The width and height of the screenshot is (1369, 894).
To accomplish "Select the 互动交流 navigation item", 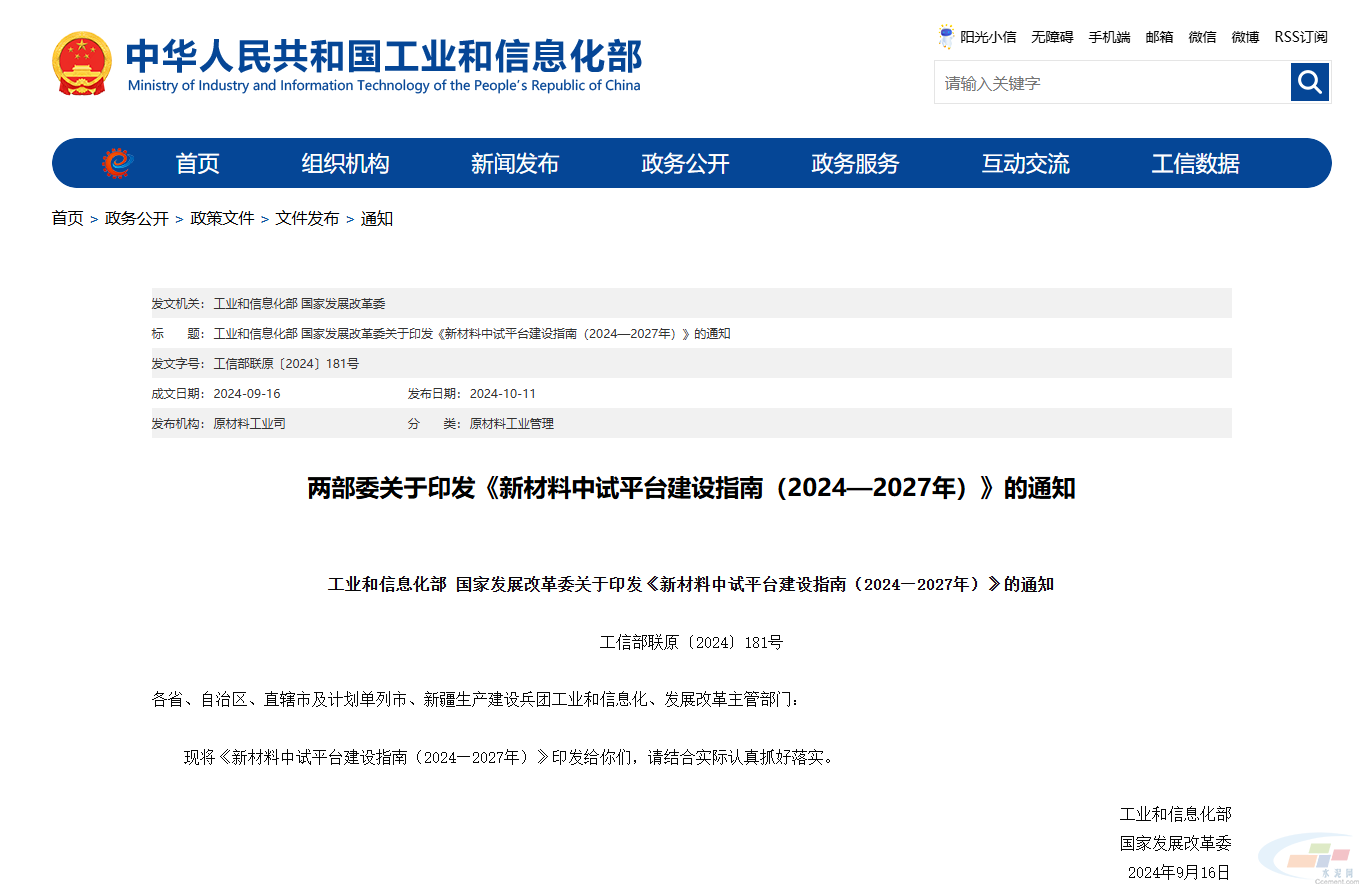I will [1025, 163].
